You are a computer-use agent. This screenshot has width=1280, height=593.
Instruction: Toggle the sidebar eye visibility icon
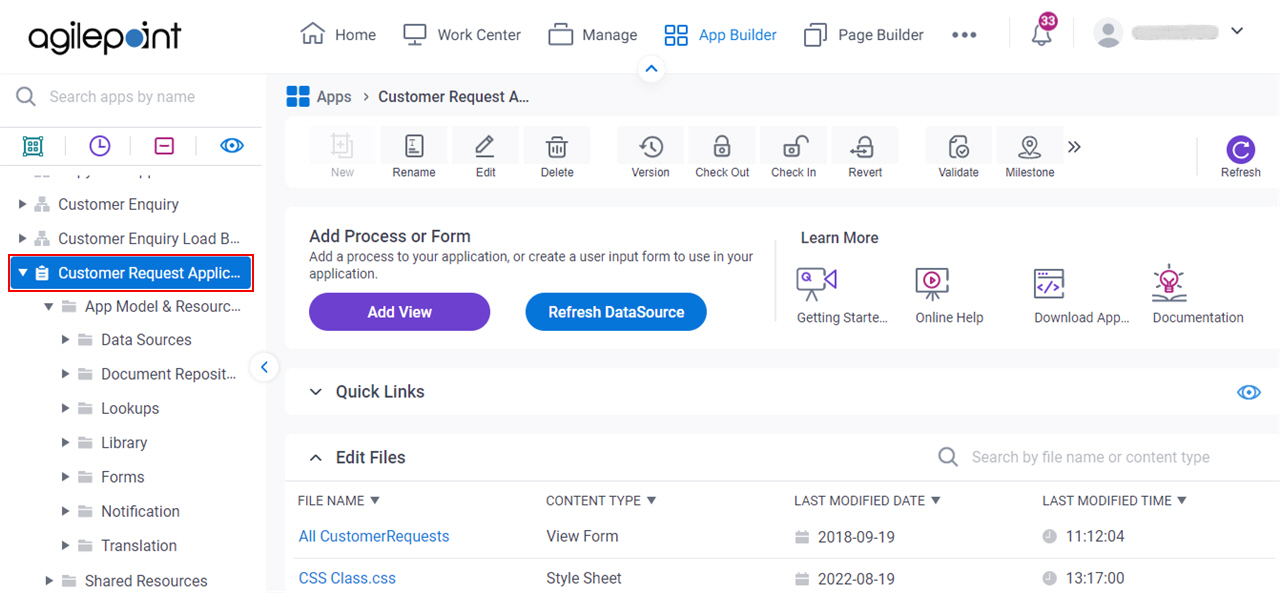(x=232, y=146)
